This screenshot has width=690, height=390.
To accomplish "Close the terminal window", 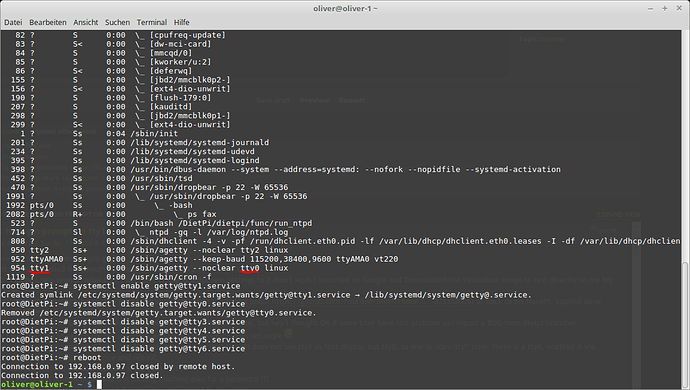I will click(679, 8).
